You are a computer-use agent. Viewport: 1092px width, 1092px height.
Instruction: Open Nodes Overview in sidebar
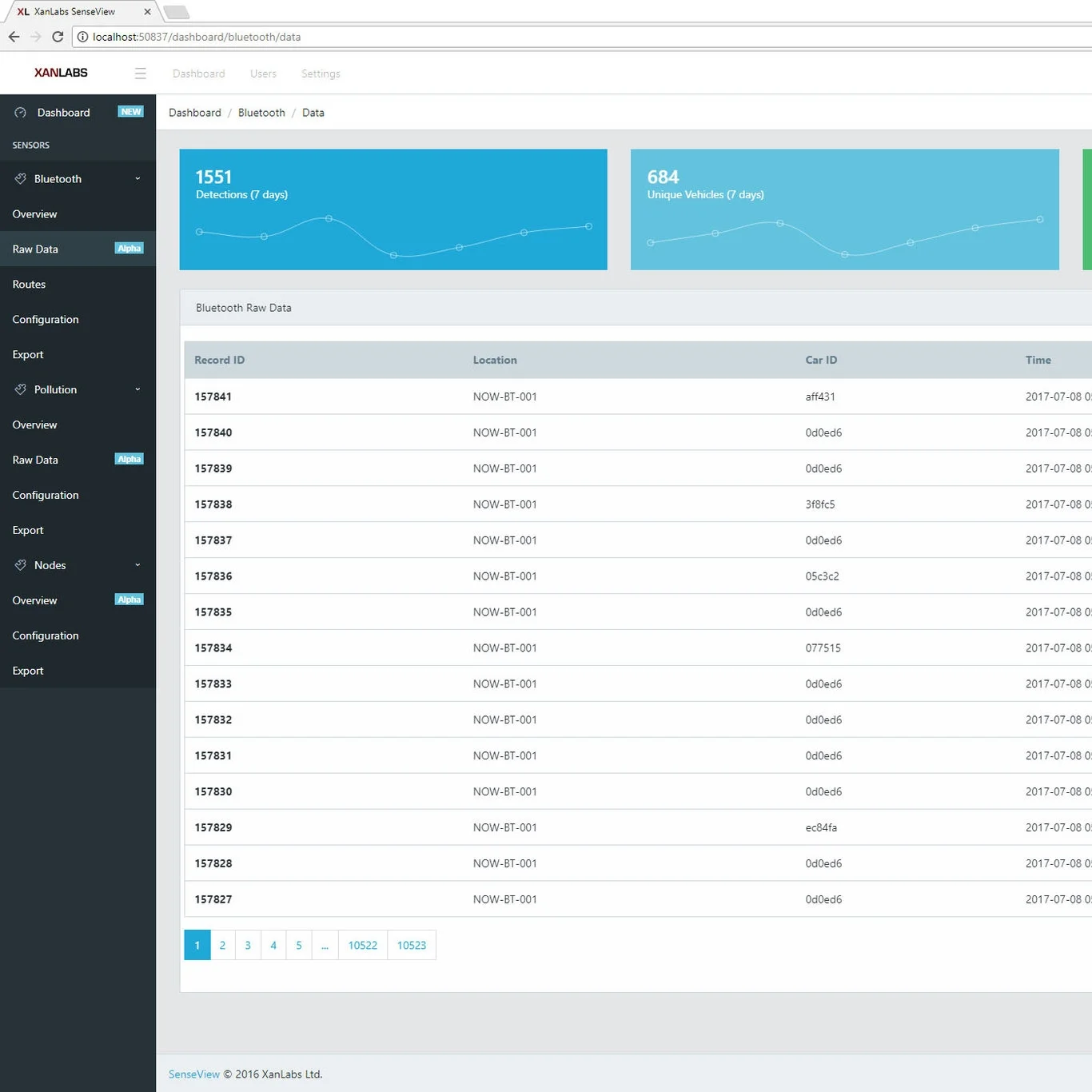(78, 600)
